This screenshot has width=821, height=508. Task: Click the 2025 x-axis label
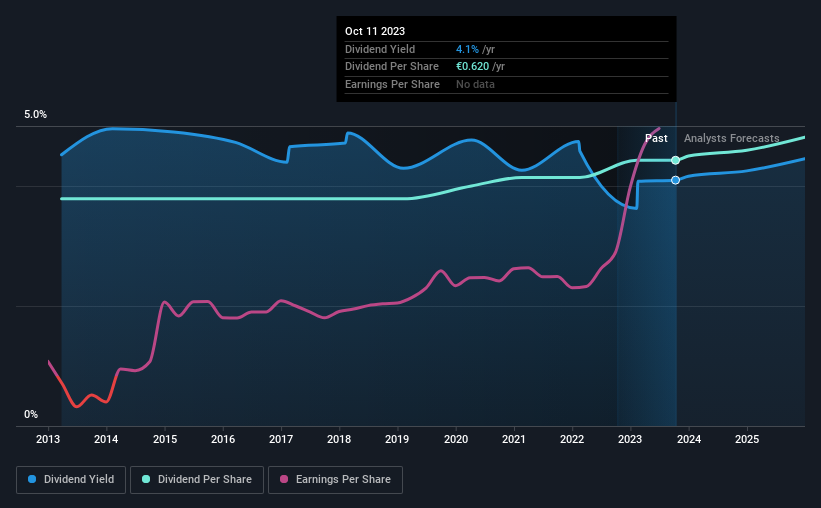click(x=747, y=439)
